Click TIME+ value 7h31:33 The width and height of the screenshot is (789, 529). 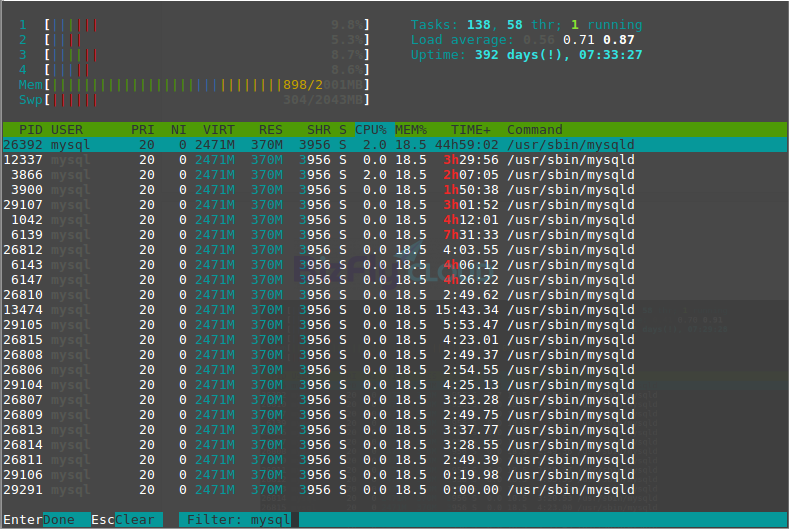point(471,235)
